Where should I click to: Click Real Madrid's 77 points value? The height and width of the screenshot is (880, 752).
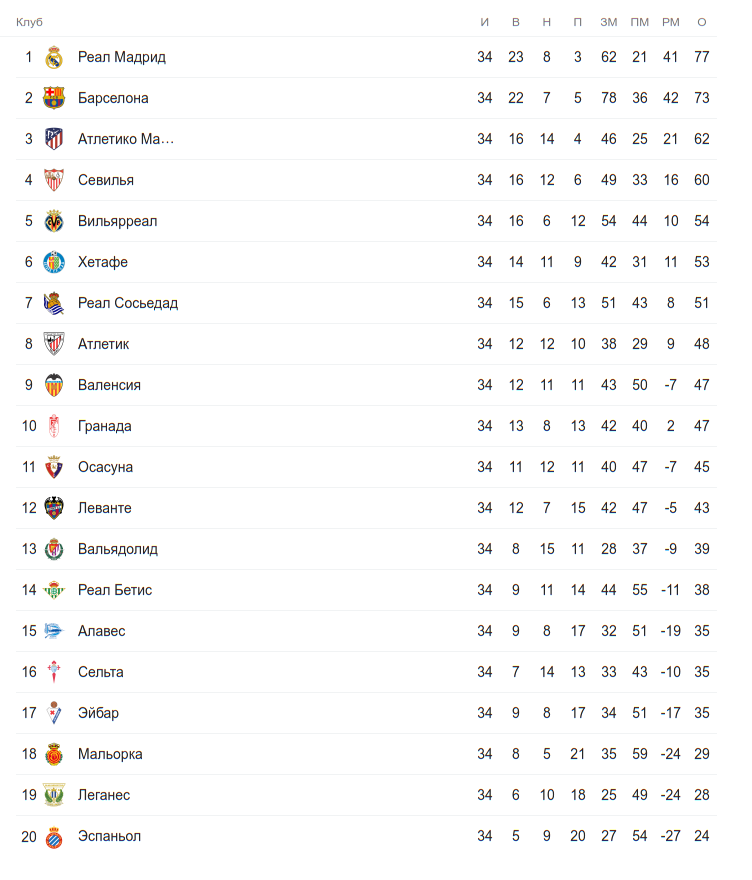[x=701, y=57]
